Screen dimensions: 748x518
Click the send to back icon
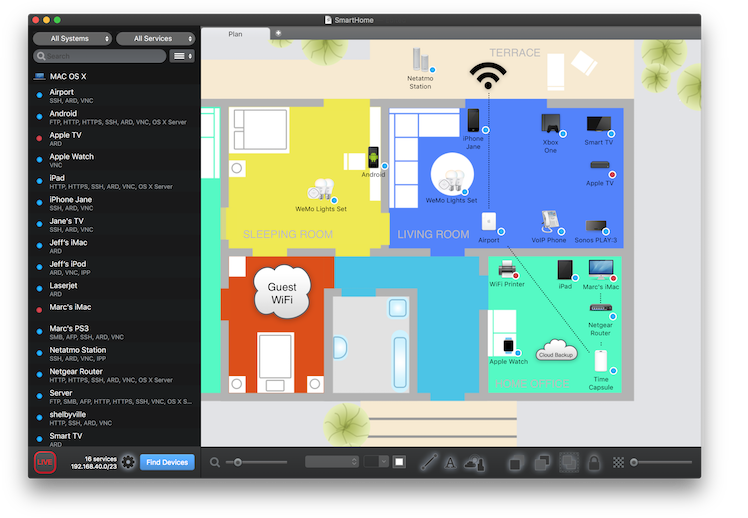click(x=542, y=462)
